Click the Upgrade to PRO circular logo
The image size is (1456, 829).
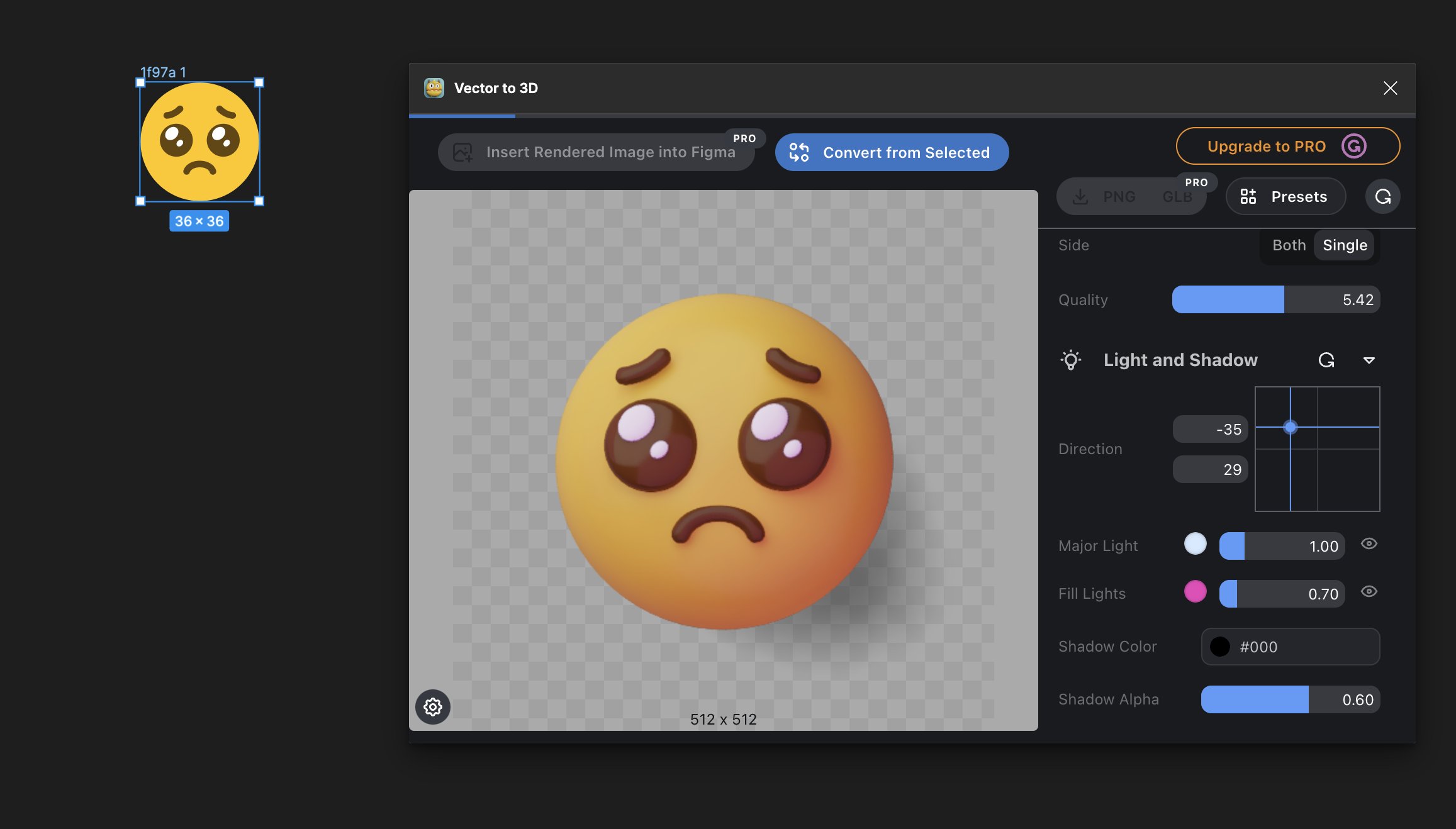click(1353, 147)
